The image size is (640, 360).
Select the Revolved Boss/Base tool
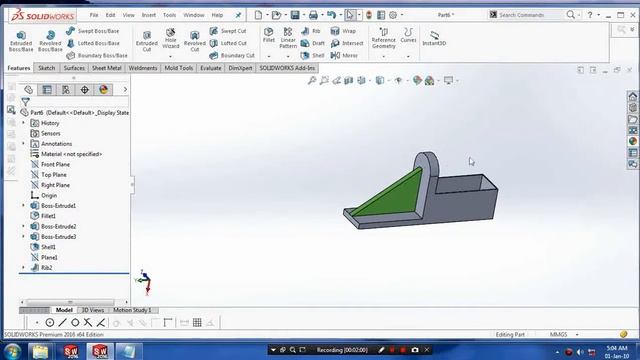click(50, 41)
